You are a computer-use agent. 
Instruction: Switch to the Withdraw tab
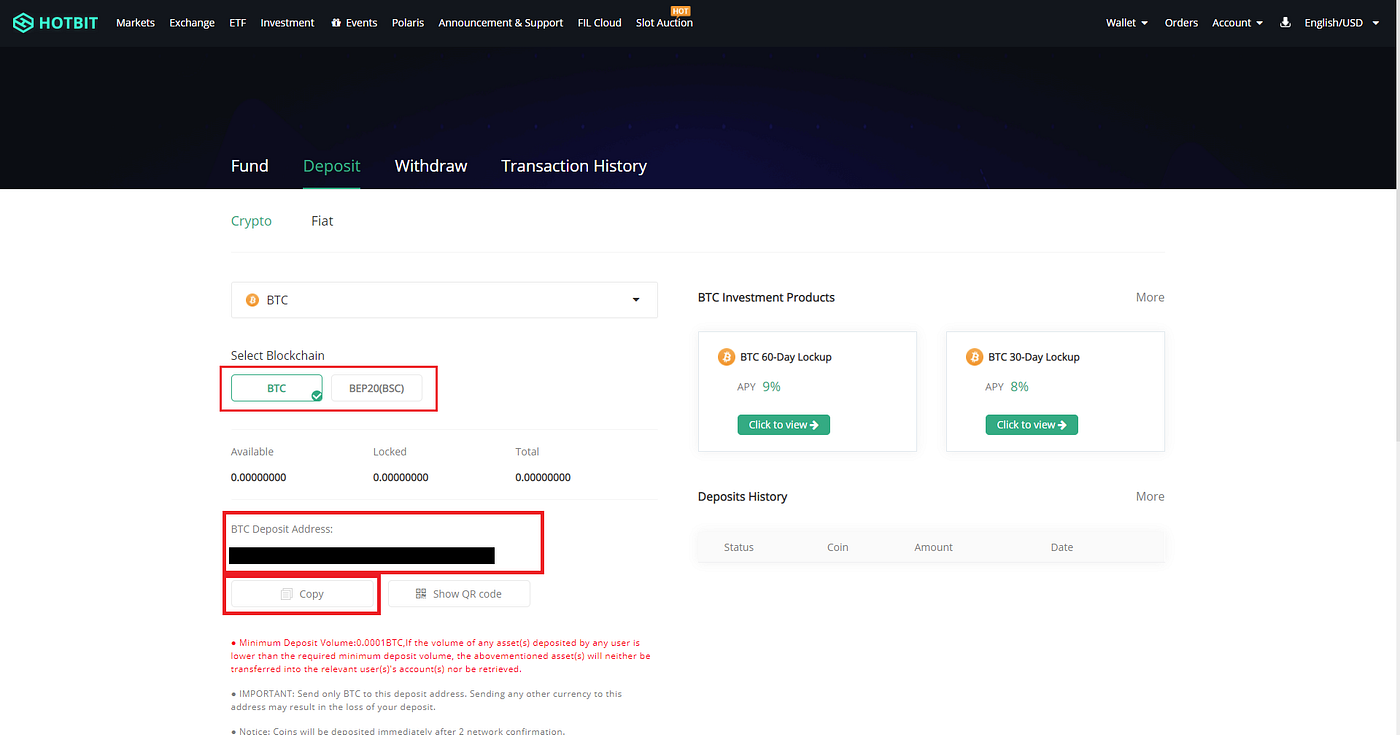tap(431, 166)
